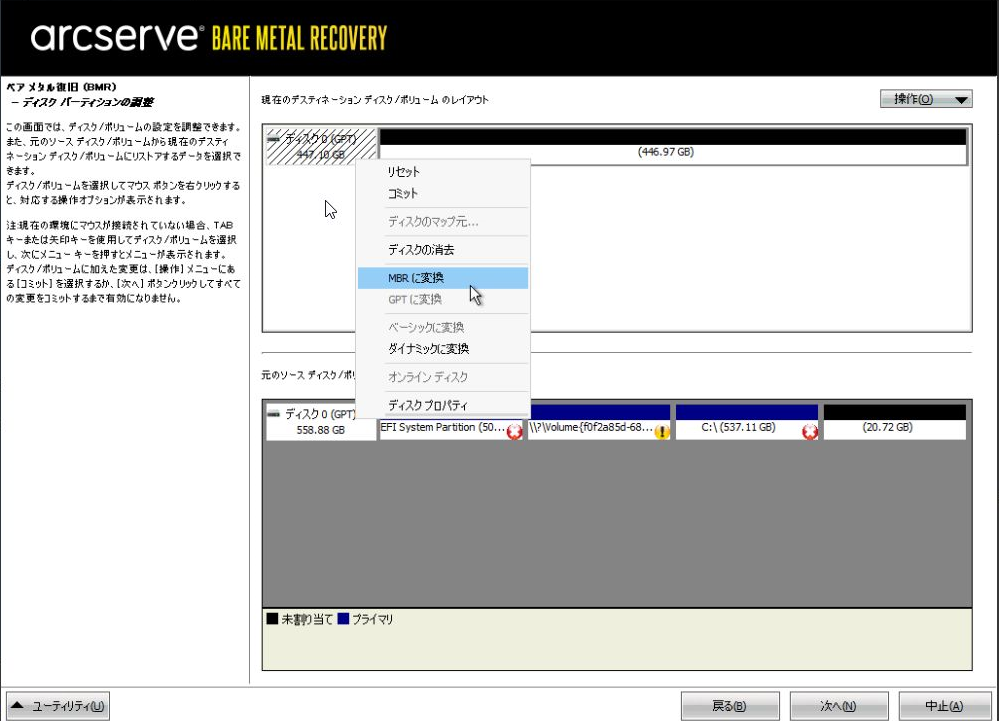The width and height of the screenshot is (999, 721).
Task: Select source C:\ (537.11 GB) volume
Action: (x=747, y=423)
